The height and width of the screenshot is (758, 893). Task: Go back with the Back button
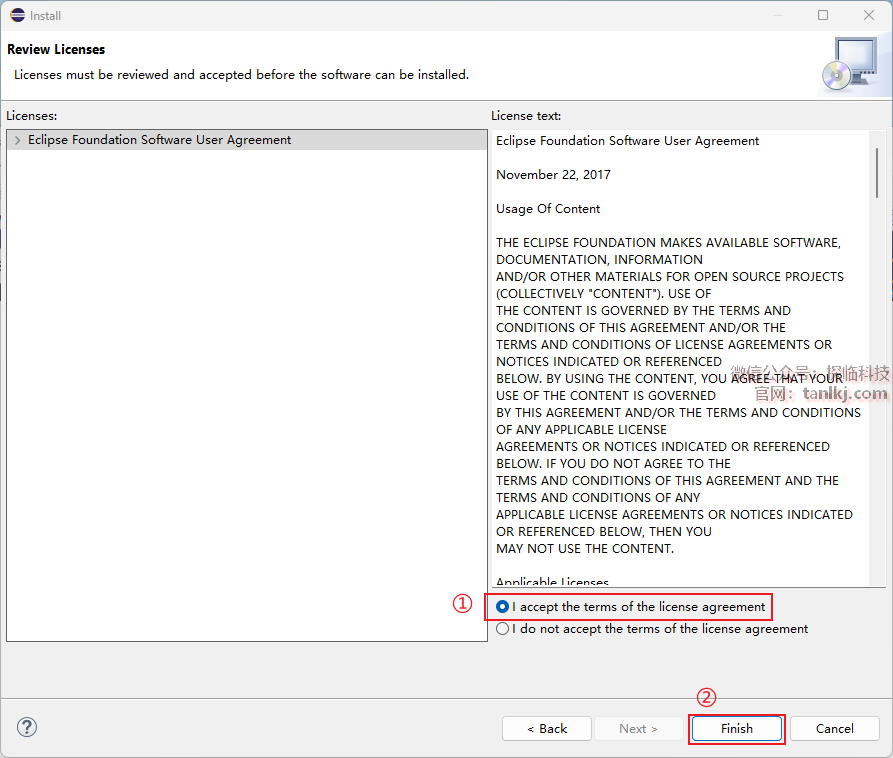point(547,728)
